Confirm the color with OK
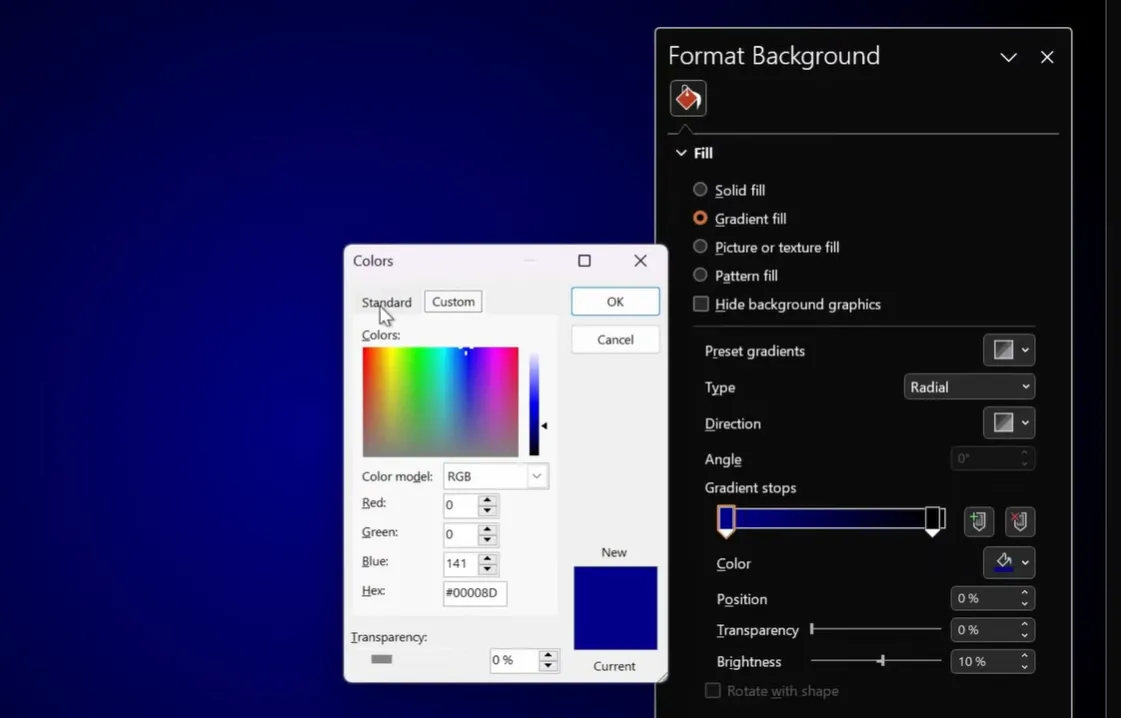Screen dimensions: 1121x718 [615, 301]
